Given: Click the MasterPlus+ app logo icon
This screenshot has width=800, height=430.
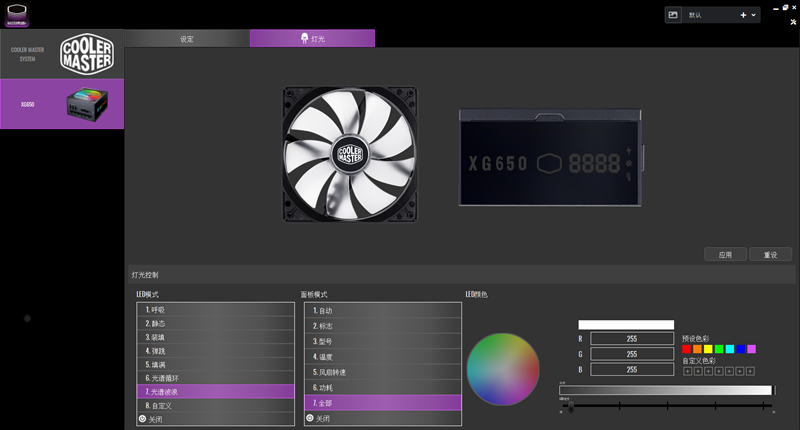Looking at the screenshot, I should click(17, 15).
